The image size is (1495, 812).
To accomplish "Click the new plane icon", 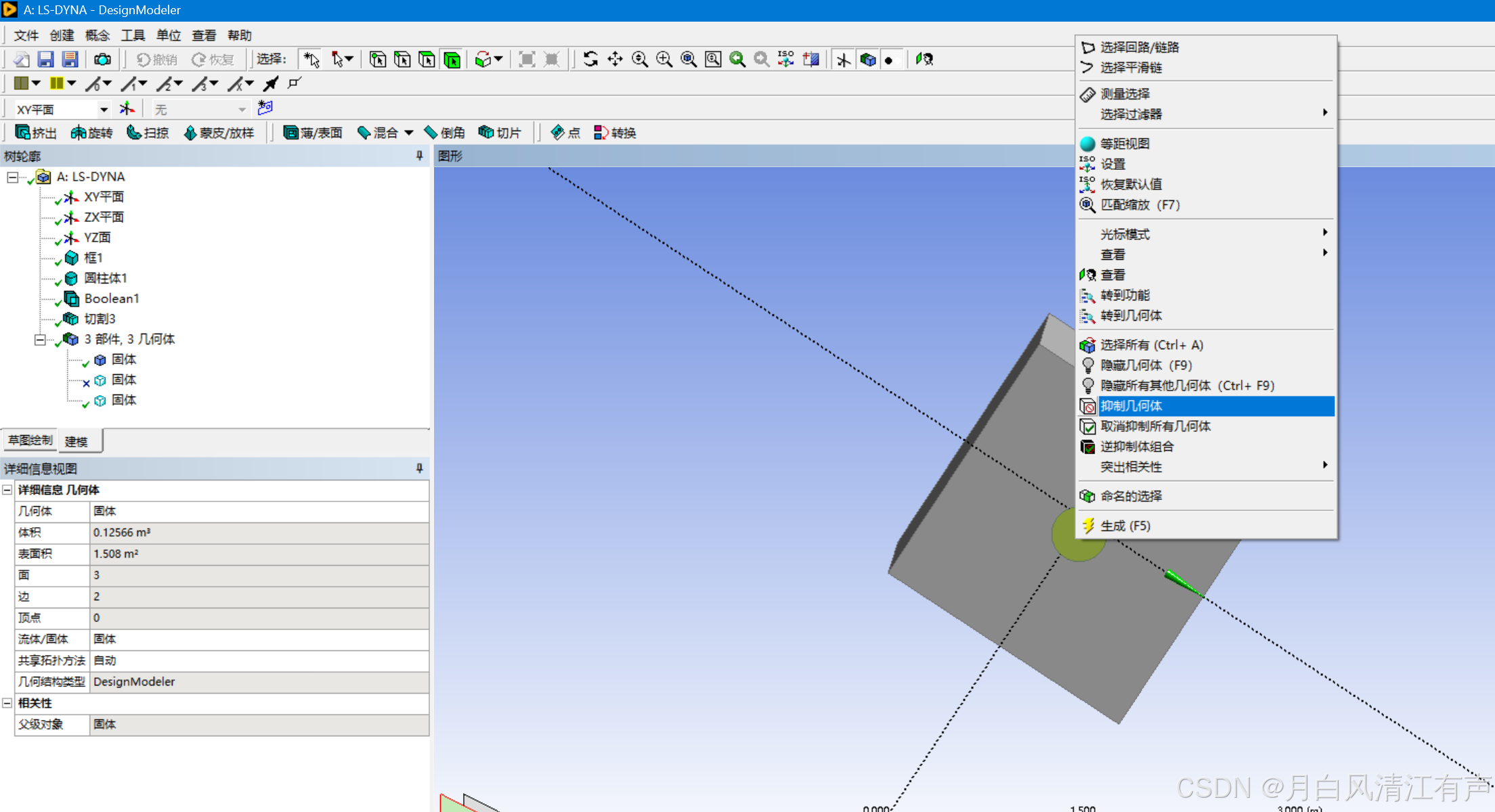I will (x=127, y=108).
